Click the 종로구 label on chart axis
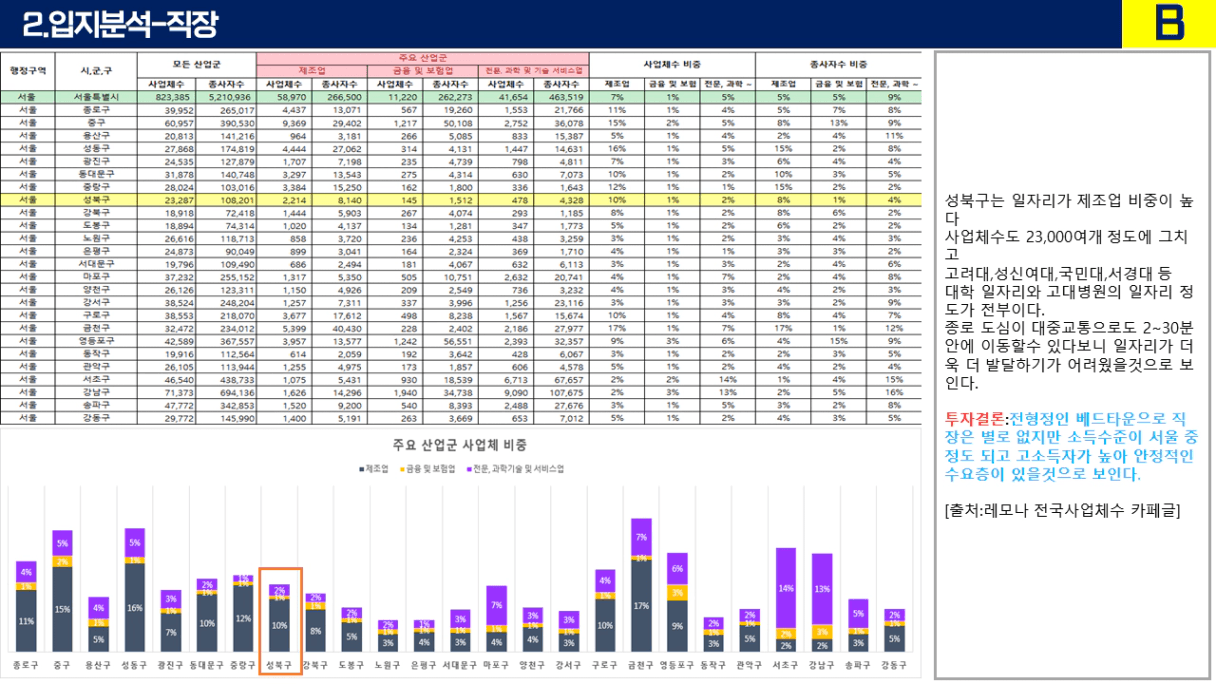This screenshot has height=684, width=1216. [26, 664]
